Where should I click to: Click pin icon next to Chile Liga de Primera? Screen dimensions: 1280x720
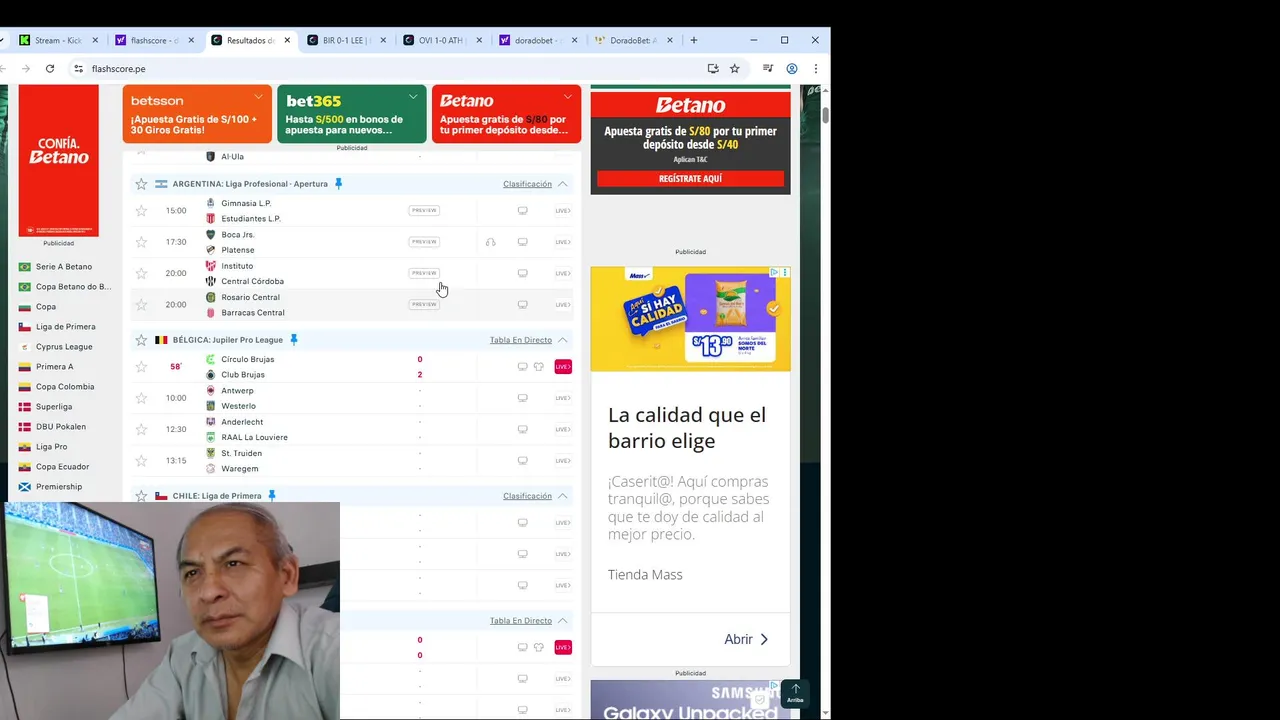point(271,496)
